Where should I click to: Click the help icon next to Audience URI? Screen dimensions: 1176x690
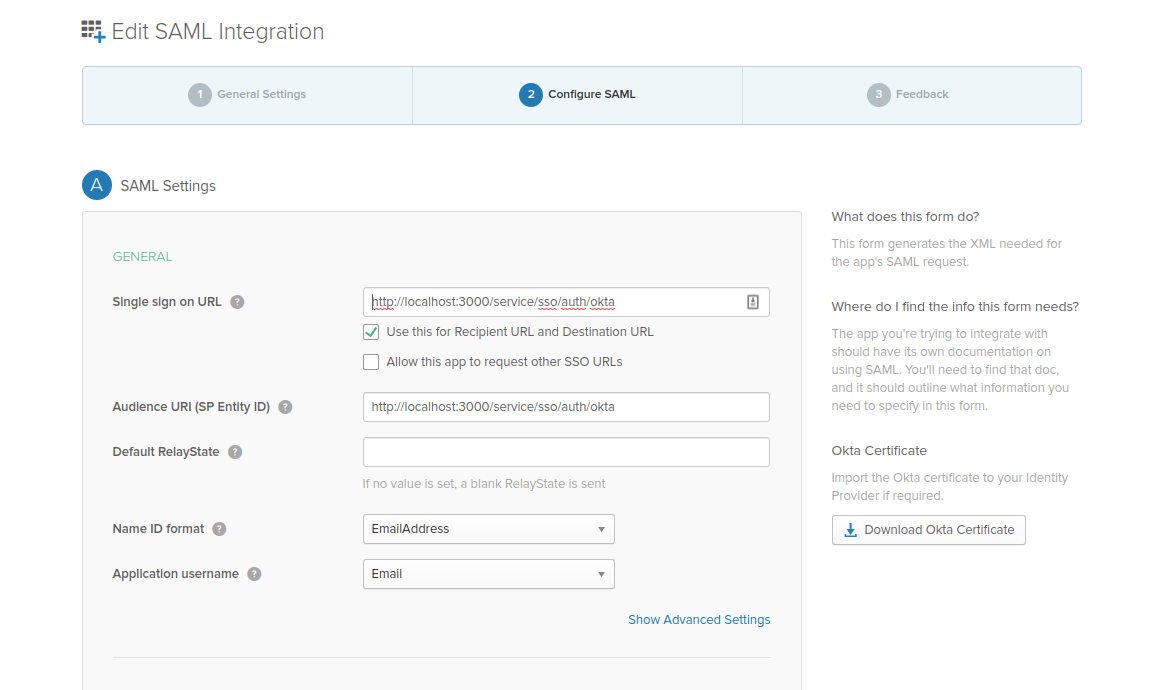tap(287, 407)
